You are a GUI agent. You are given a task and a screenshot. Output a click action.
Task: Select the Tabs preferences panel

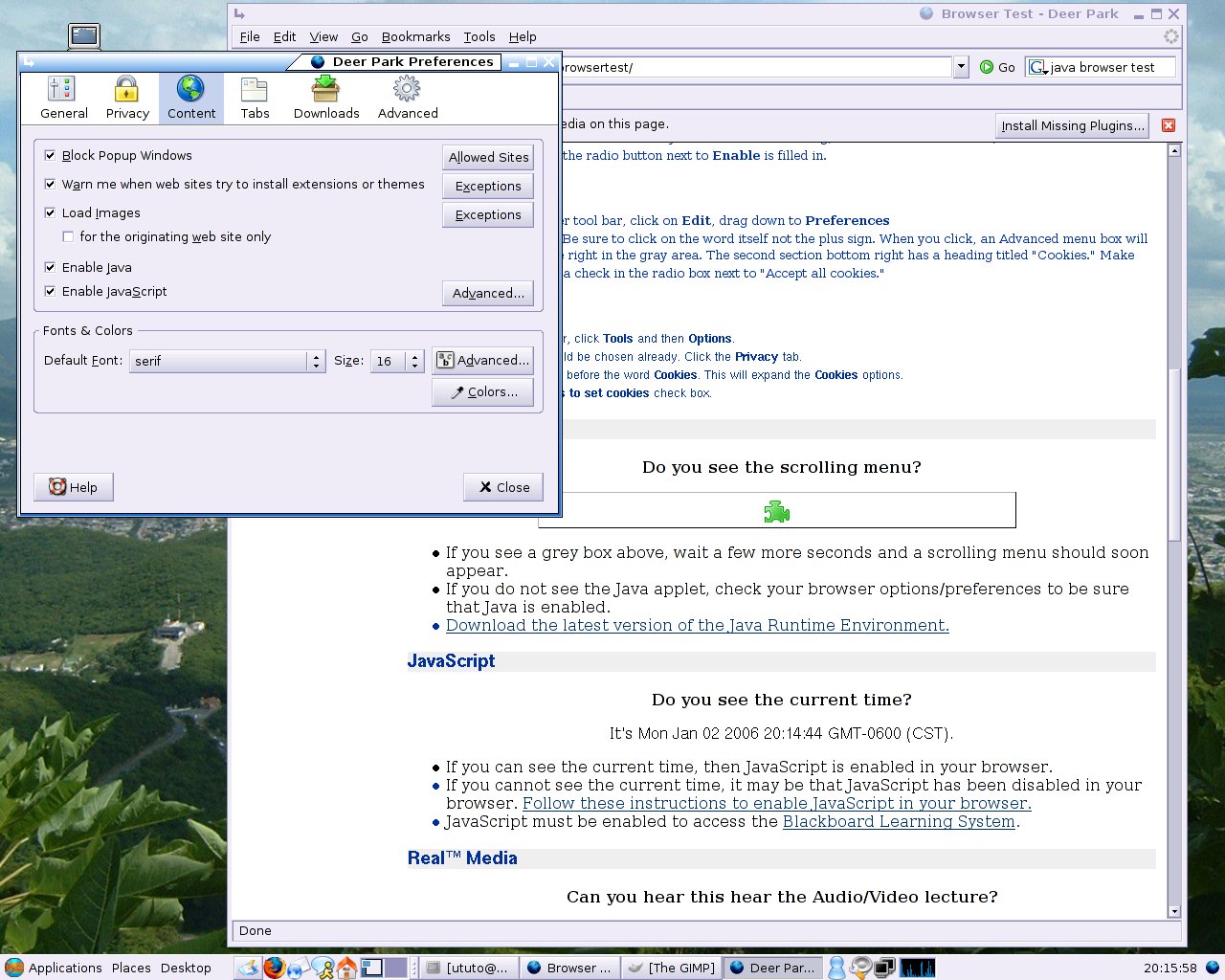click(255, 98)
